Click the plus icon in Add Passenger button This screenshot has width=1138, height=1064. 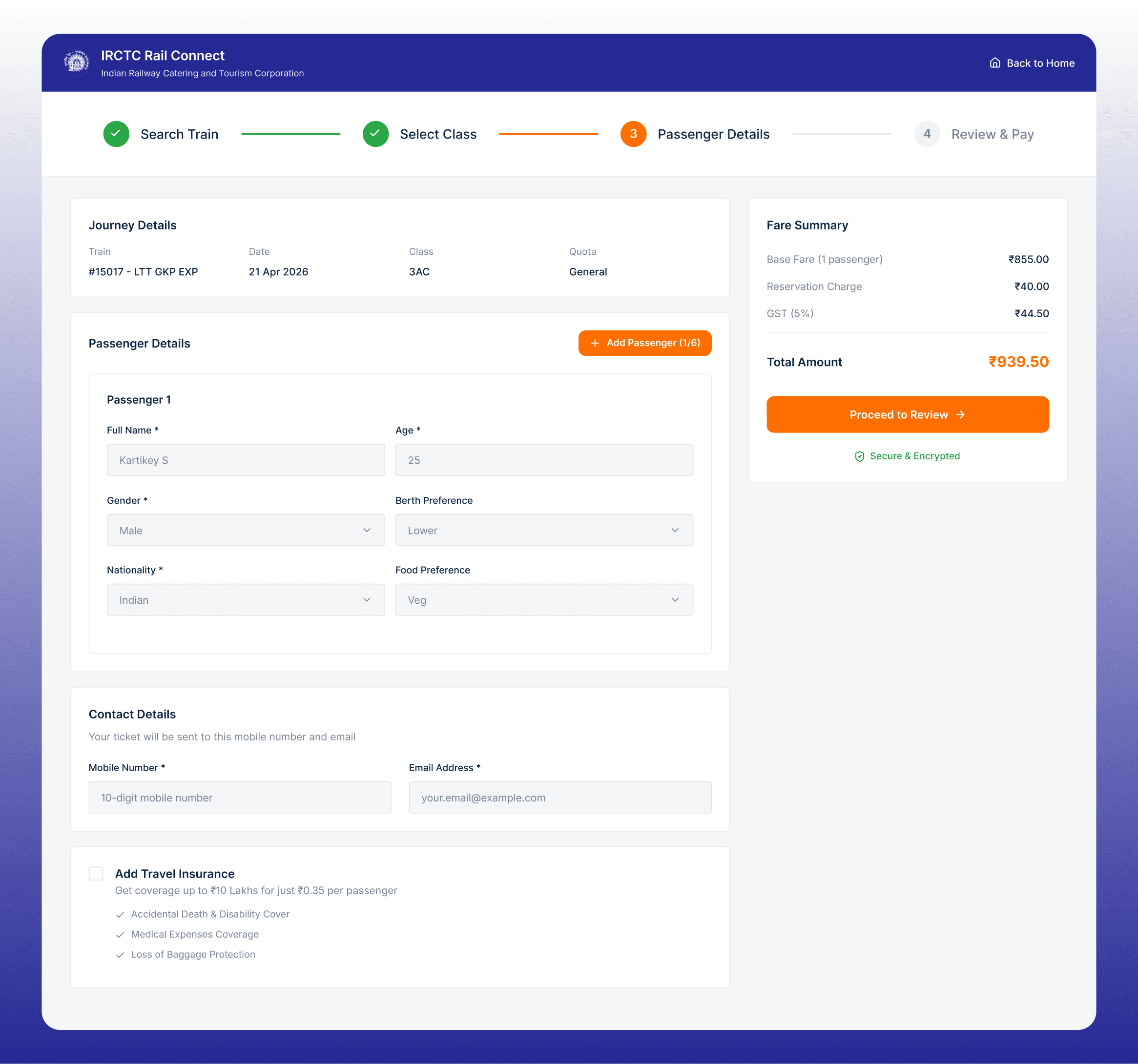point(595,343)
